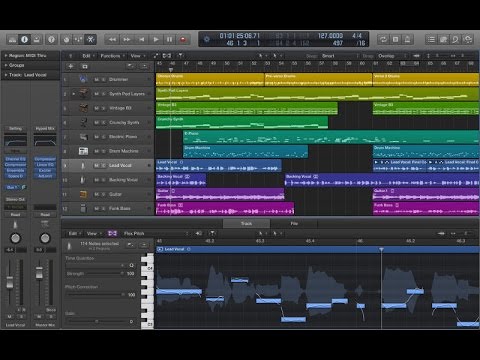Adjust the Pitch Correction slider
Image resolution: width=480 pixels, height=360 pixels.
tap(94, 295)
